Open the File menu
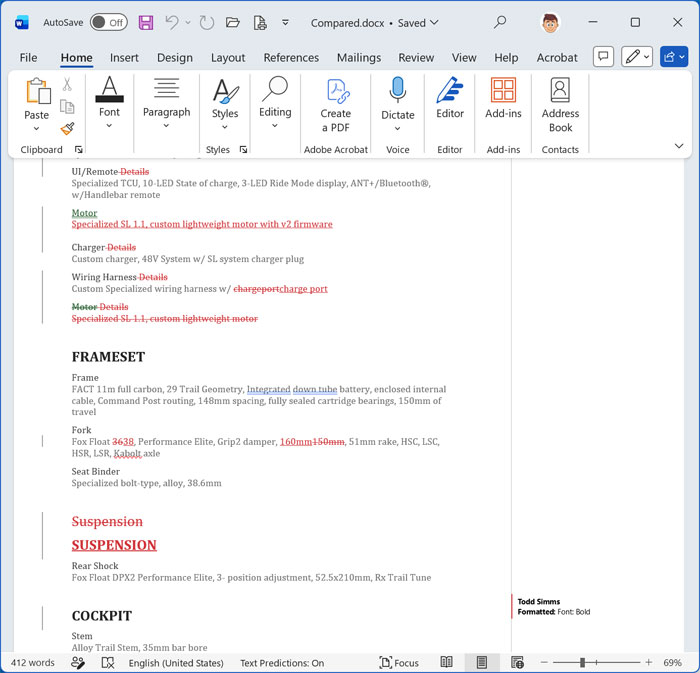This screenshot has height=673, width=700. (x=29, y=58)
